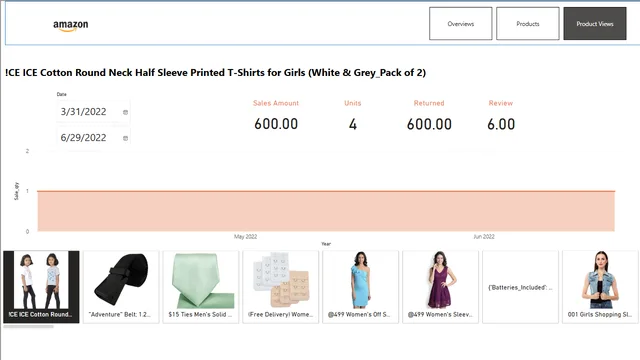Click the Returned value 600.00
Screen dimensions: 640x360
(429, 124)
